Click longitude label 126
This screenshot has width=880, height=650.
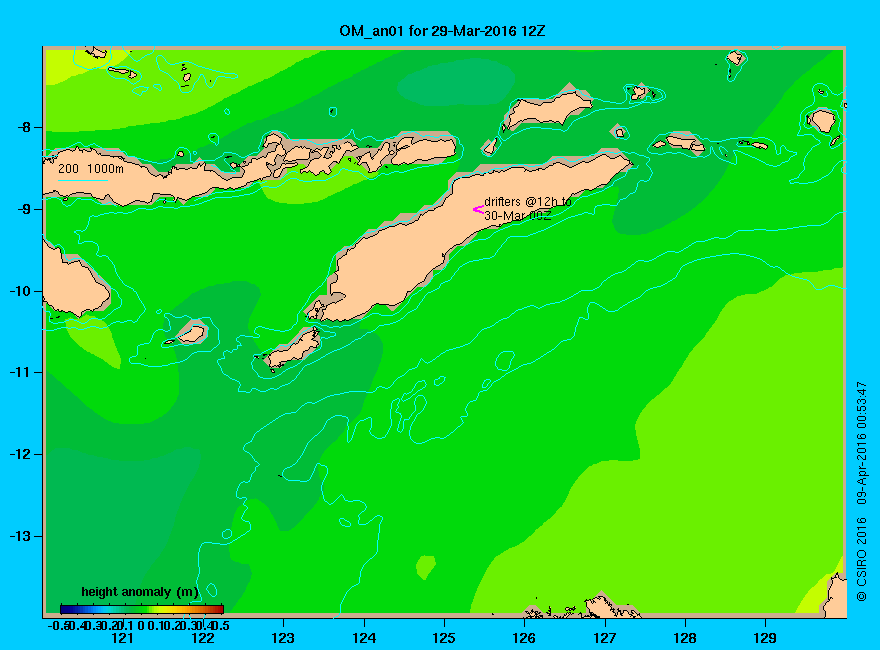[x=524, y=638]
